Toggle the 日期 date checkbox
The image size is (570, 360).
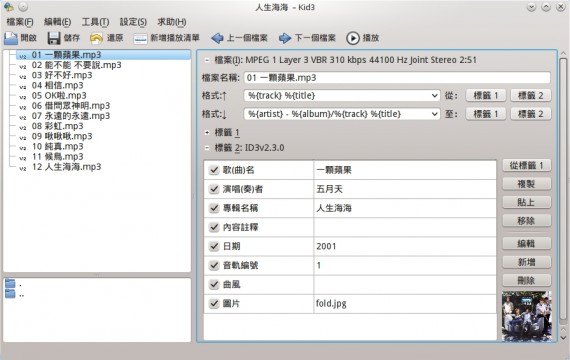point(214,246)
